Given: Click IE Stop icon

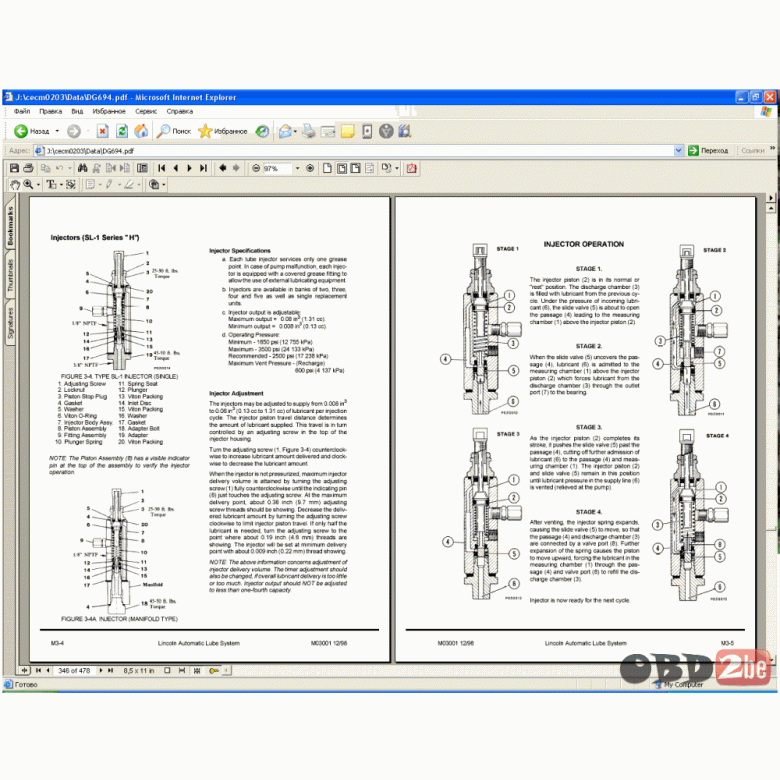Looking at the screenshot, I should pos(102,131).
